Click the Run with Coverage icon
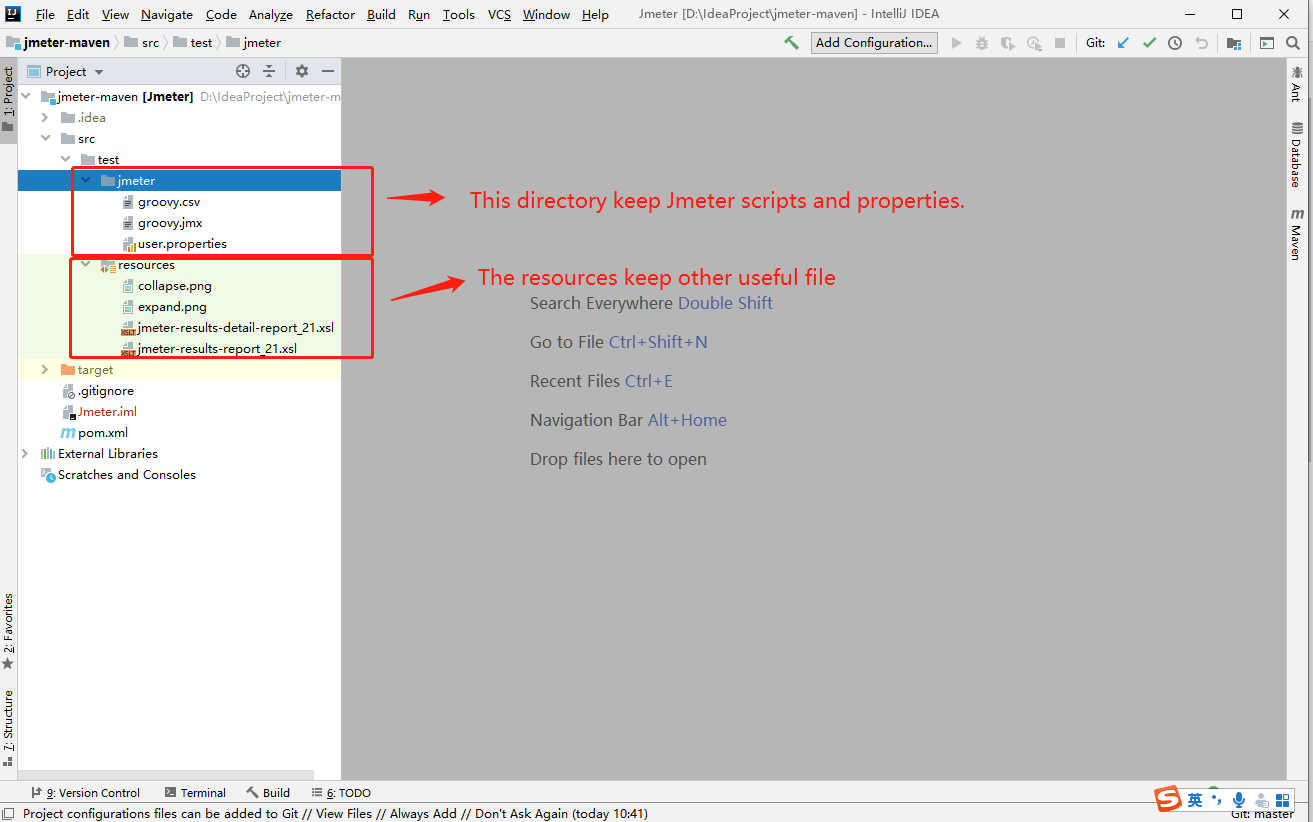 pos(1008,43)
